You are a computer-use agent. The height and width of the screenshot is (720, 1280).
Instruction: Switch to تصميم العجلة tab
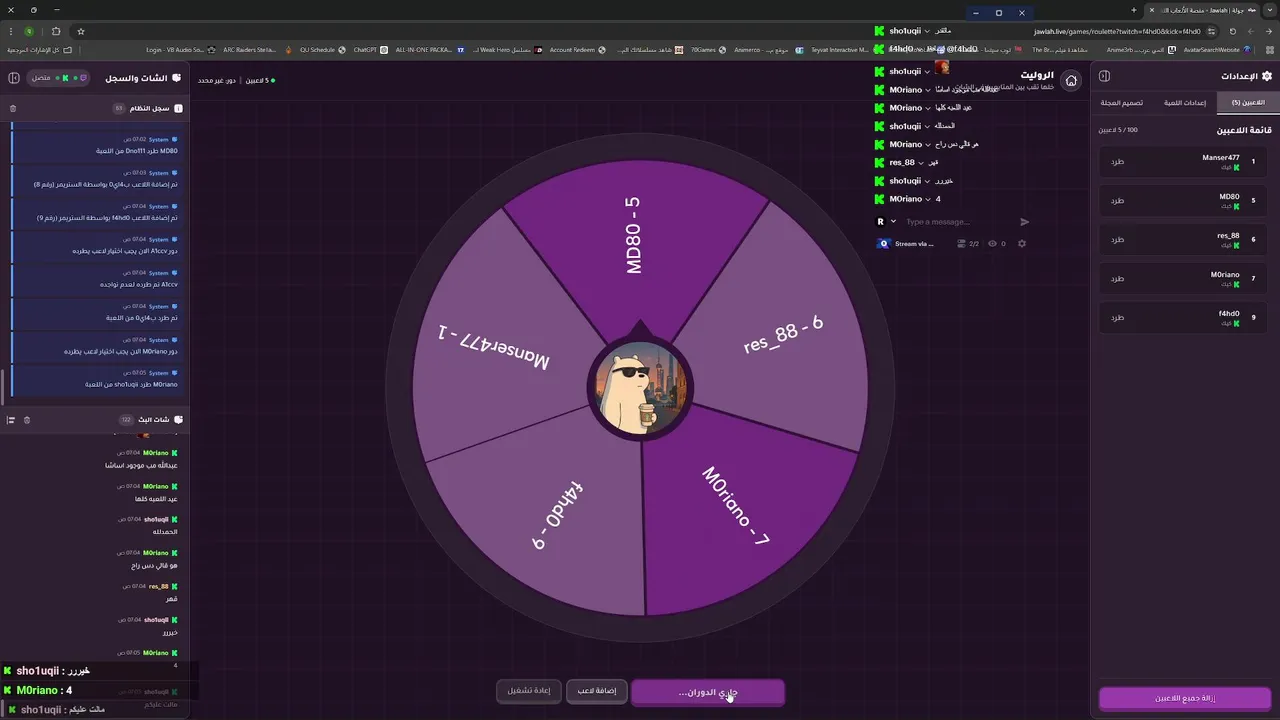[x=1121, y=102]
